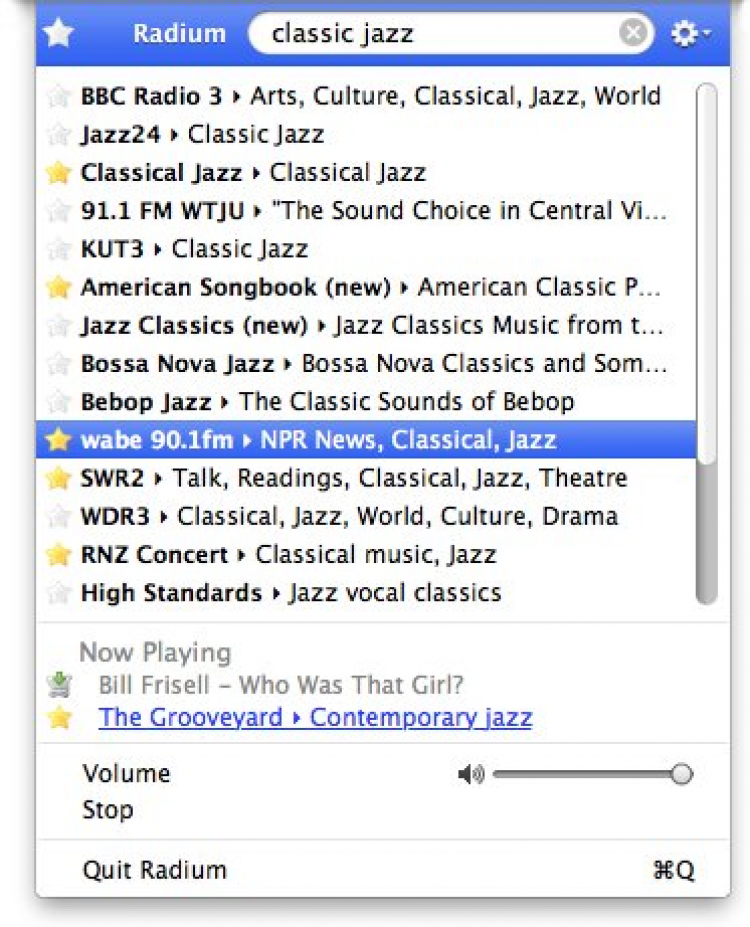
Task: Open the favorites star in header
Action: click(x=59, y=34)
